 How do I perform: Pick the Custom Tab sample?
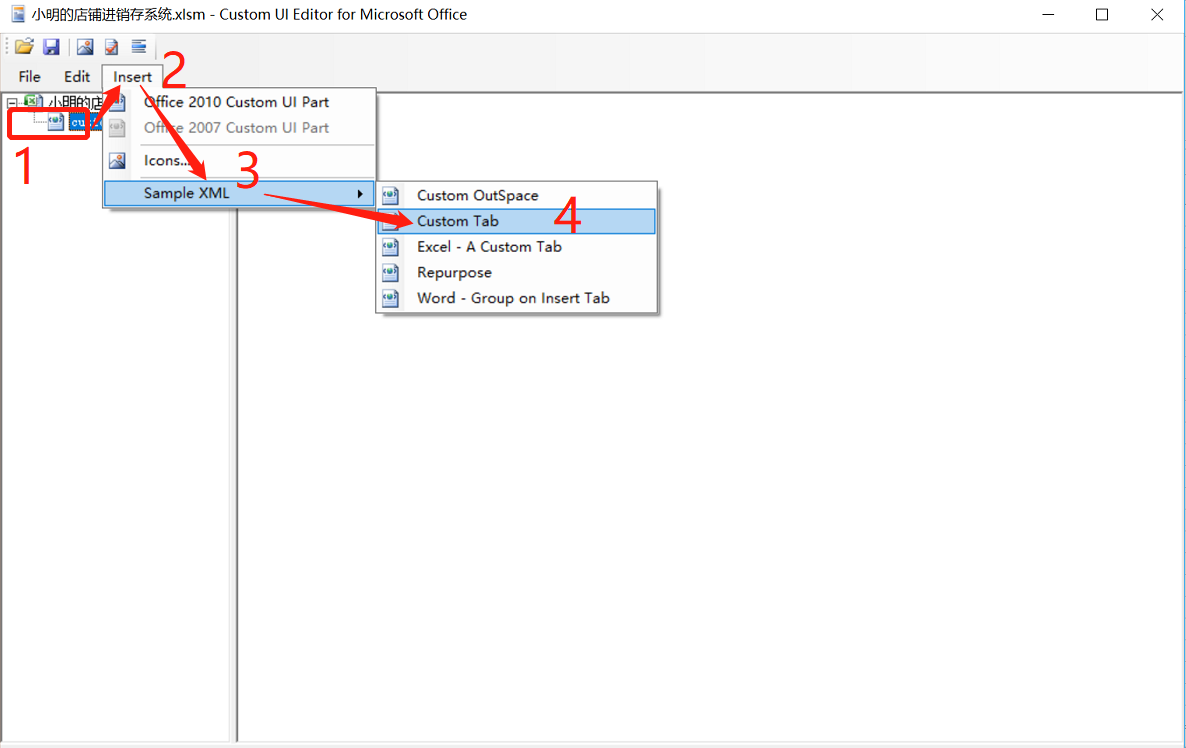[517, 221]
